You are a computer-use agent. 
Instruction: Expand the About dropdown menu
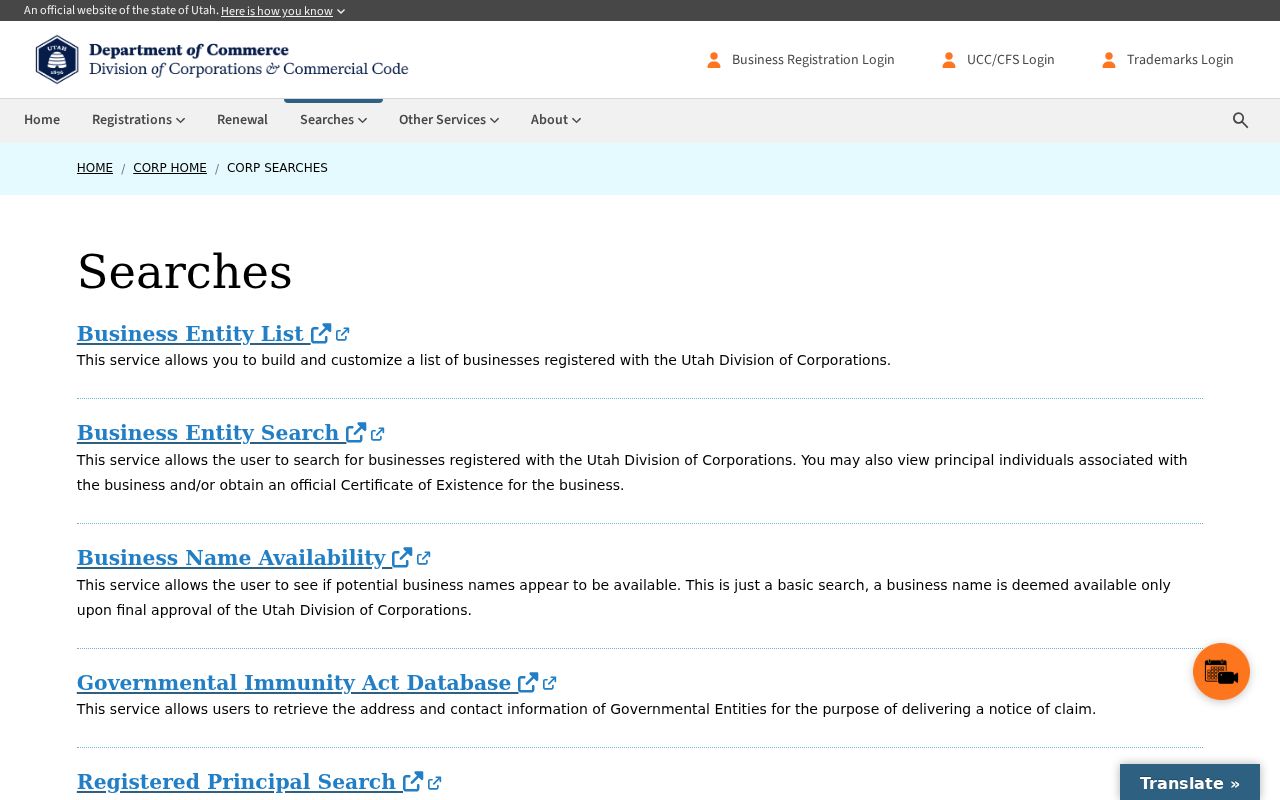coord(556,120)
